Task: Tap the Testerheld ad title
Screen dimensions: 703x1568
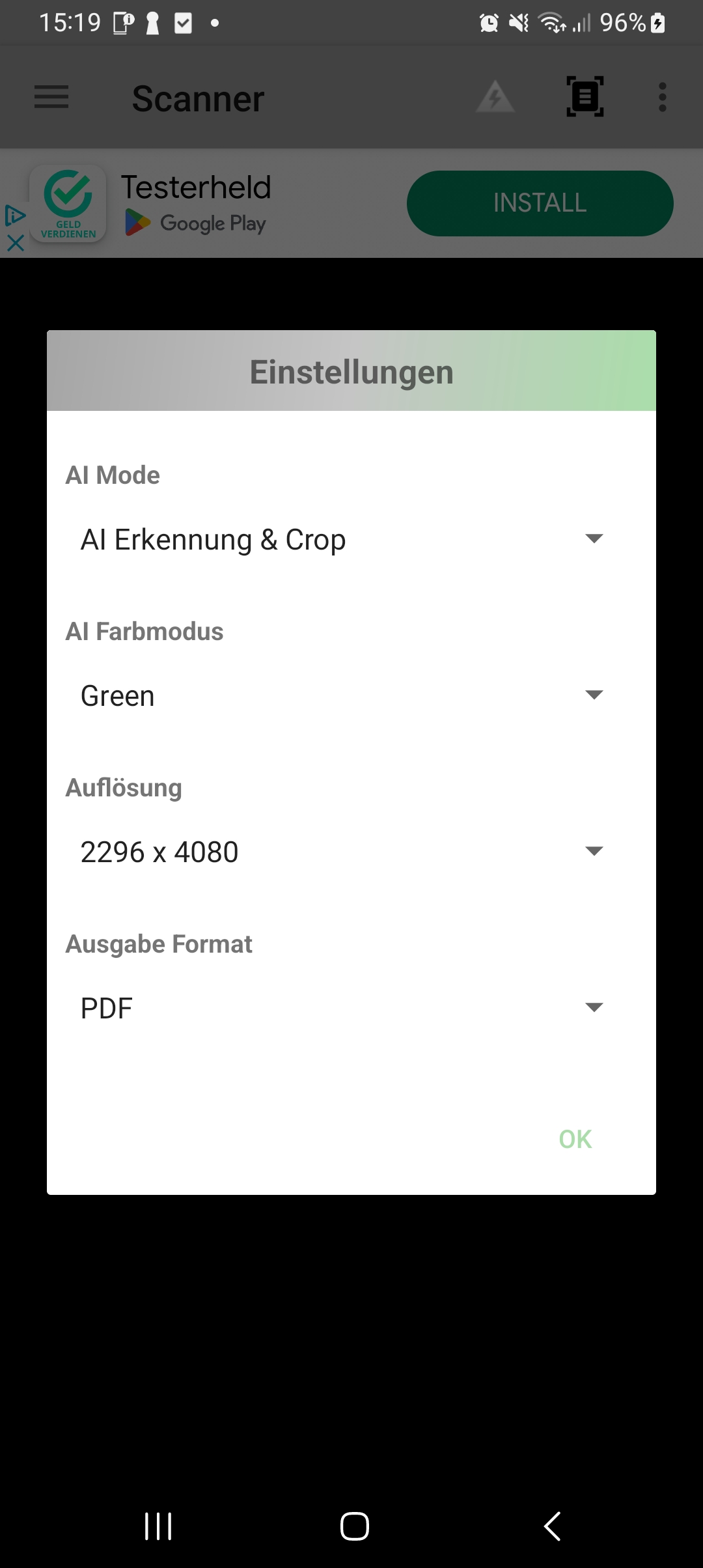Action: [196, 188]
